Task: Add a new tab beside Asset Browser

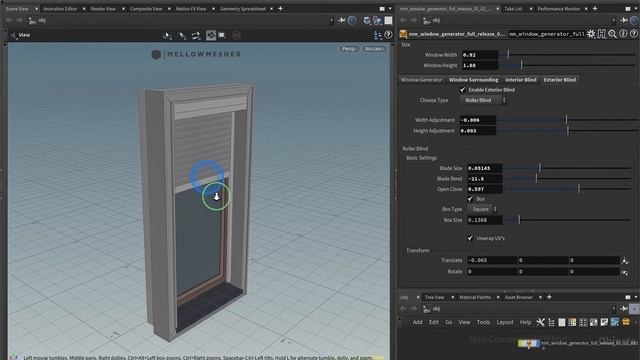Action: coord(549,297)
